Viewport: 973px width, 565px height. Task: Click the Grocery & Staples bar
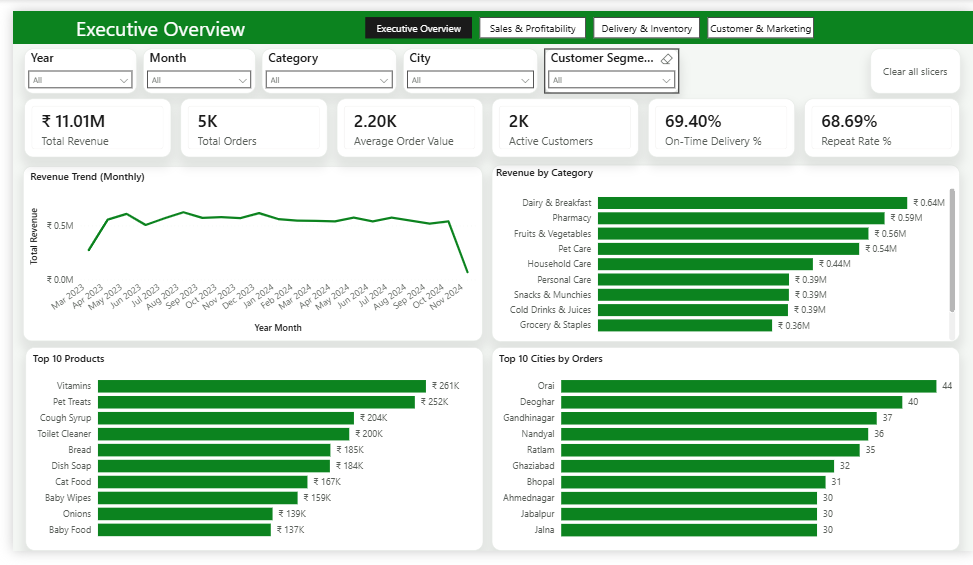(x=685, y=325)
